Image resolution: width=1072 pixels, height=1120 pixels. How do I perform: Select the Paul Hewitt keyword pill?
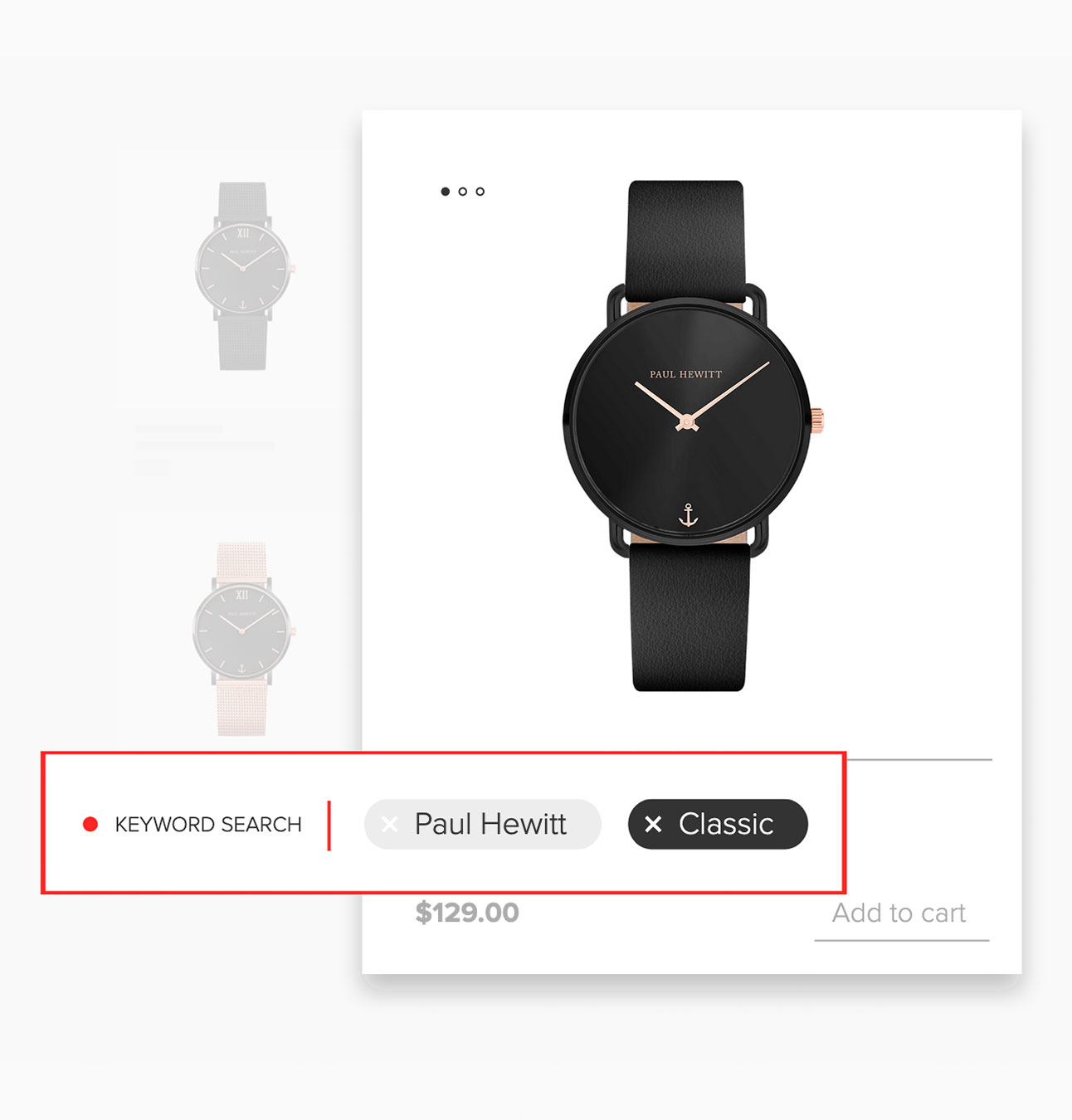coord(483,825)
